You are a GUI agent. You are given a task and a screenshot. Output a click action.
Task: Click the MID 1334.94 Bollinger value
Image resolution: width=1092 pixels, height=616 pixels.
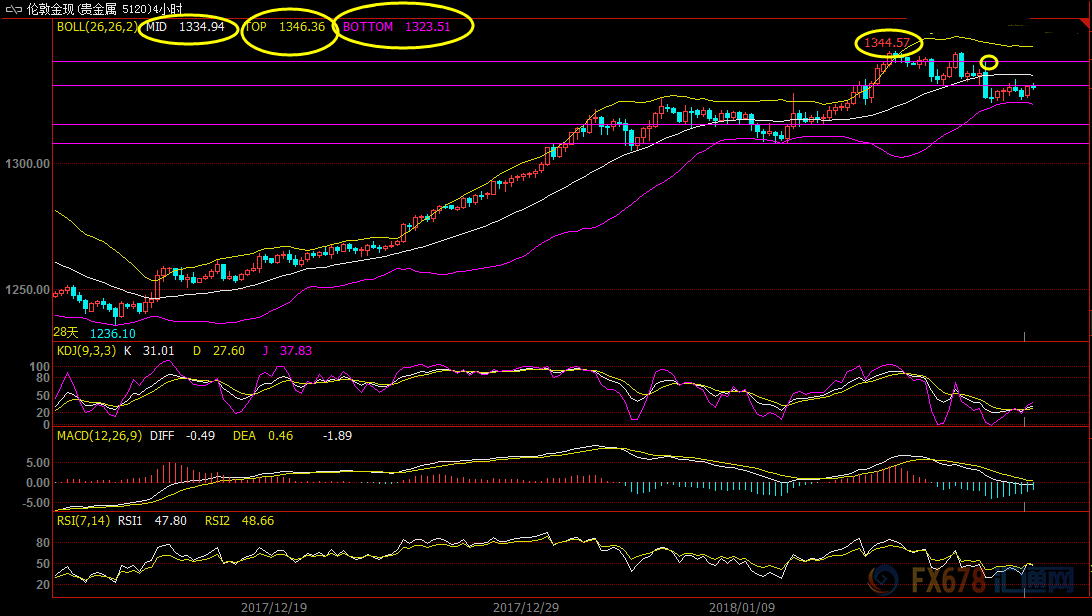[x=185, y=27]
